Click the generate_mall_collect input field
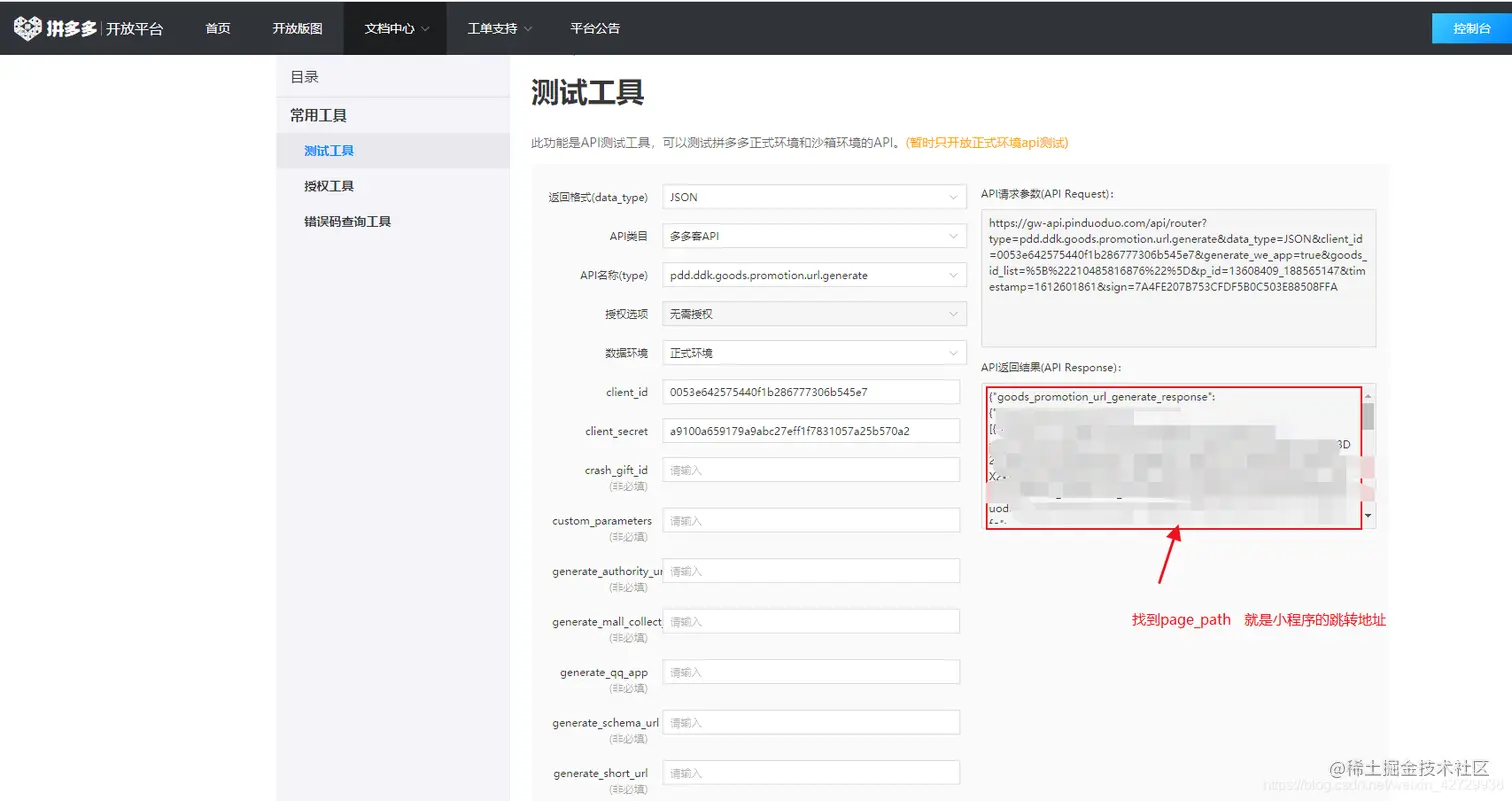1512x801 pixels. (x=811, y=621)
